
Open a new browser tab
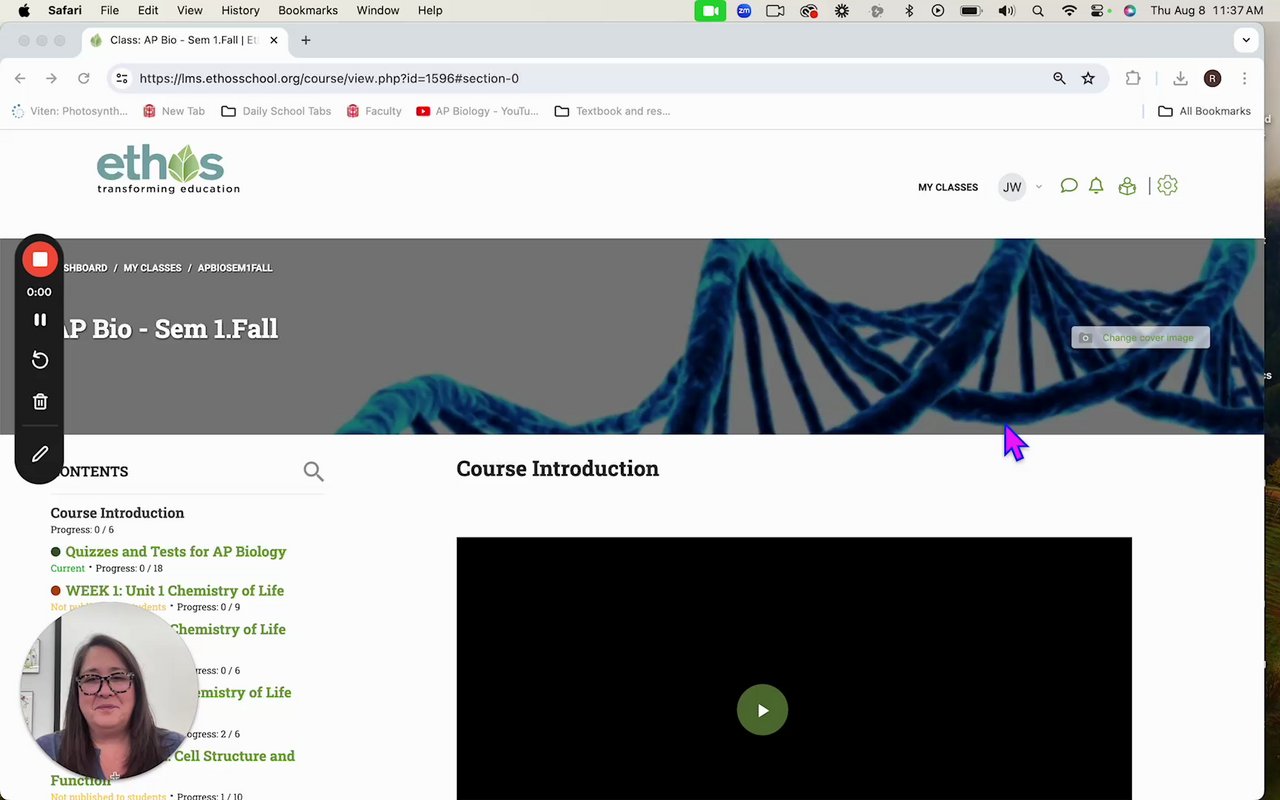coord(306,40)
